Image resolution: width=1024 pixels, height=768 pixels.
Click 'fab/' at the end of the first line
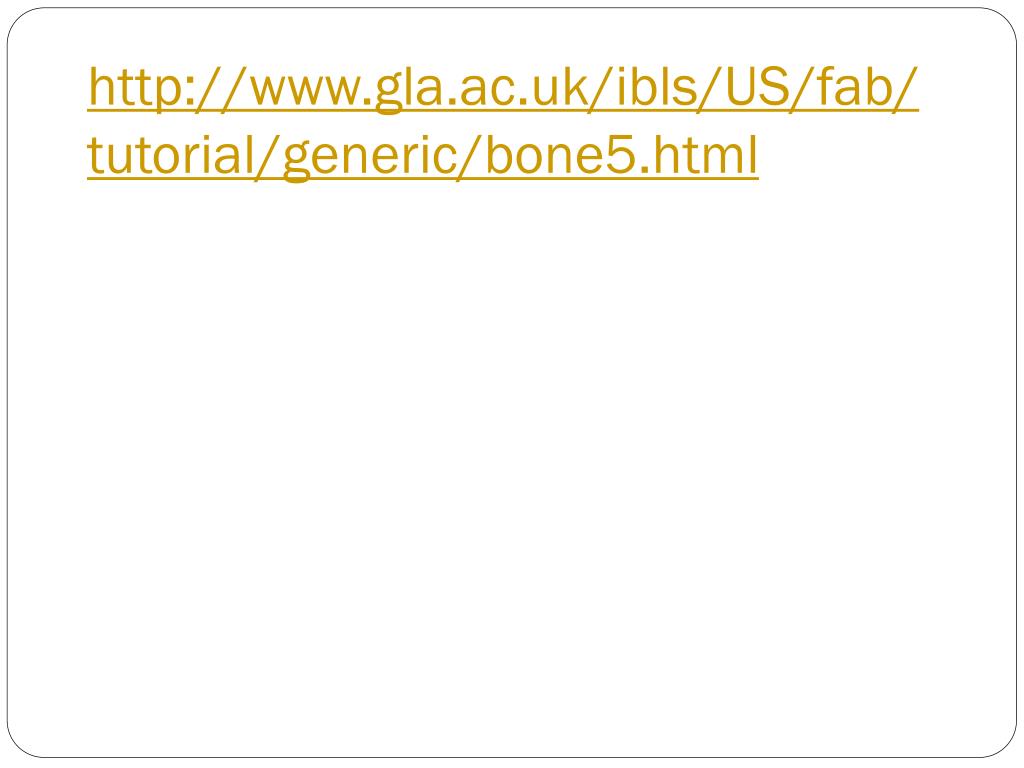[867, 88]
